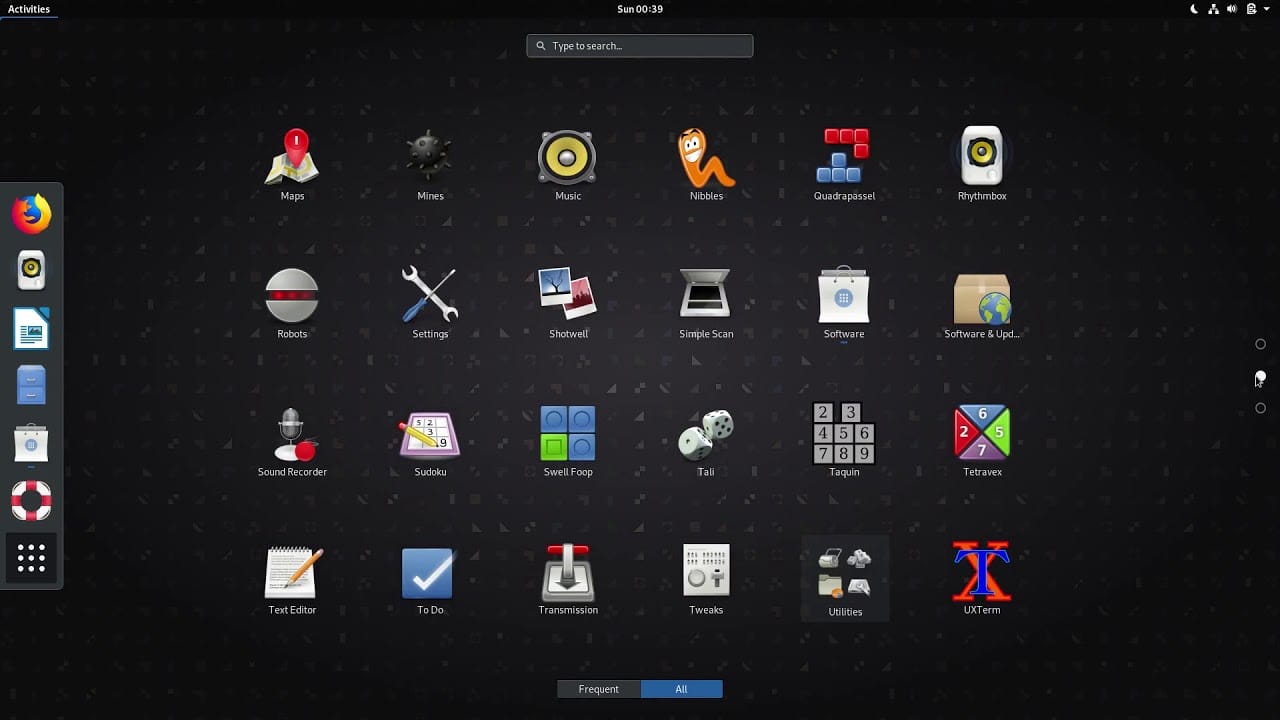
Task: Go to the first app page indicator
Action: click(x=1260, y=344)
